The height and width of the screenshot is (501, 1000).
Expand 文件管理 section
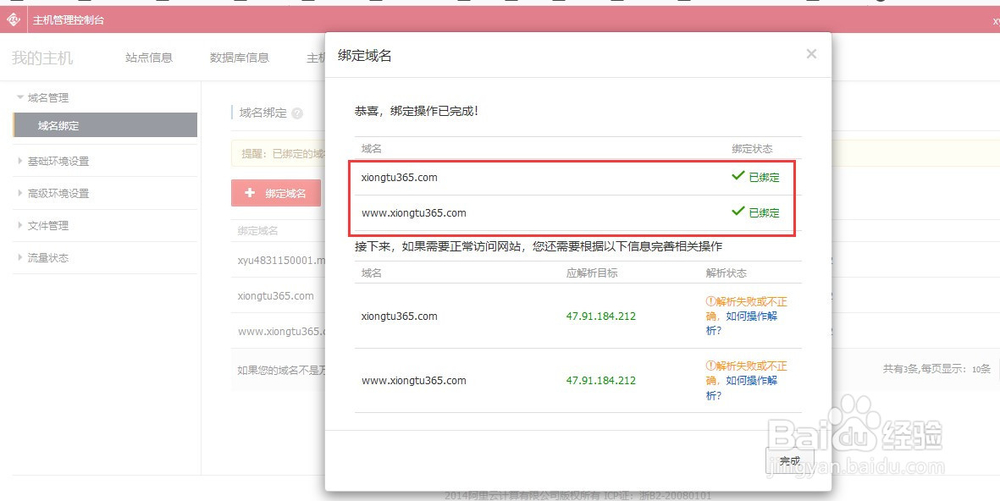coord(43,226)
